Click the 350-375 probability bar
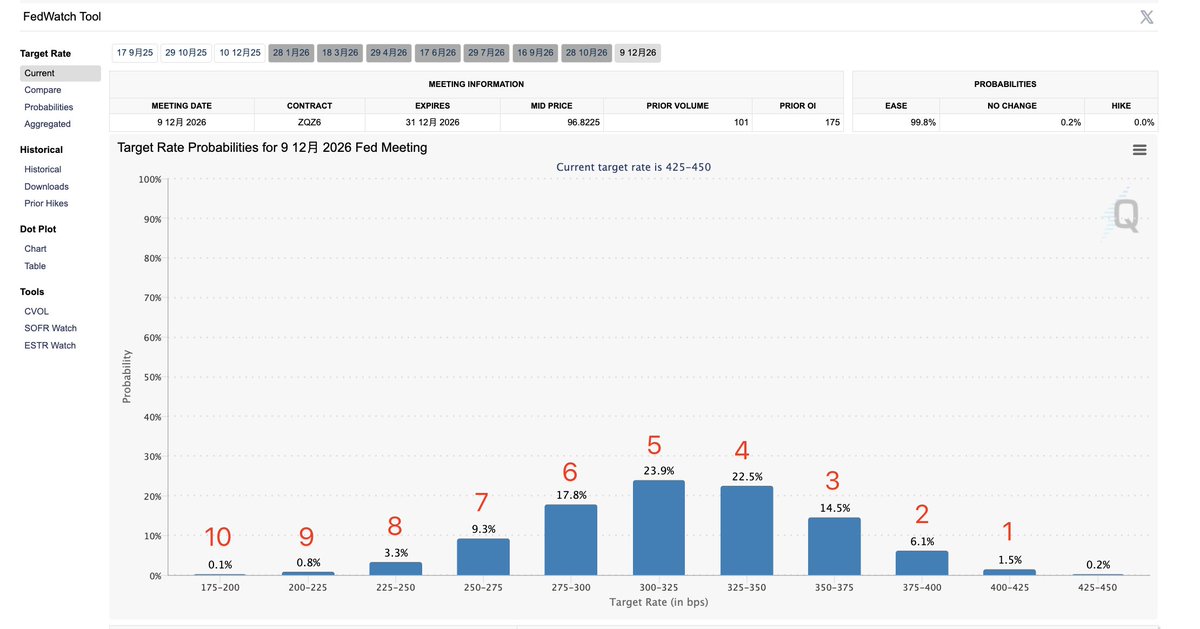The image size is (1200, 629). pyautogui.click(x=834, y=547)
